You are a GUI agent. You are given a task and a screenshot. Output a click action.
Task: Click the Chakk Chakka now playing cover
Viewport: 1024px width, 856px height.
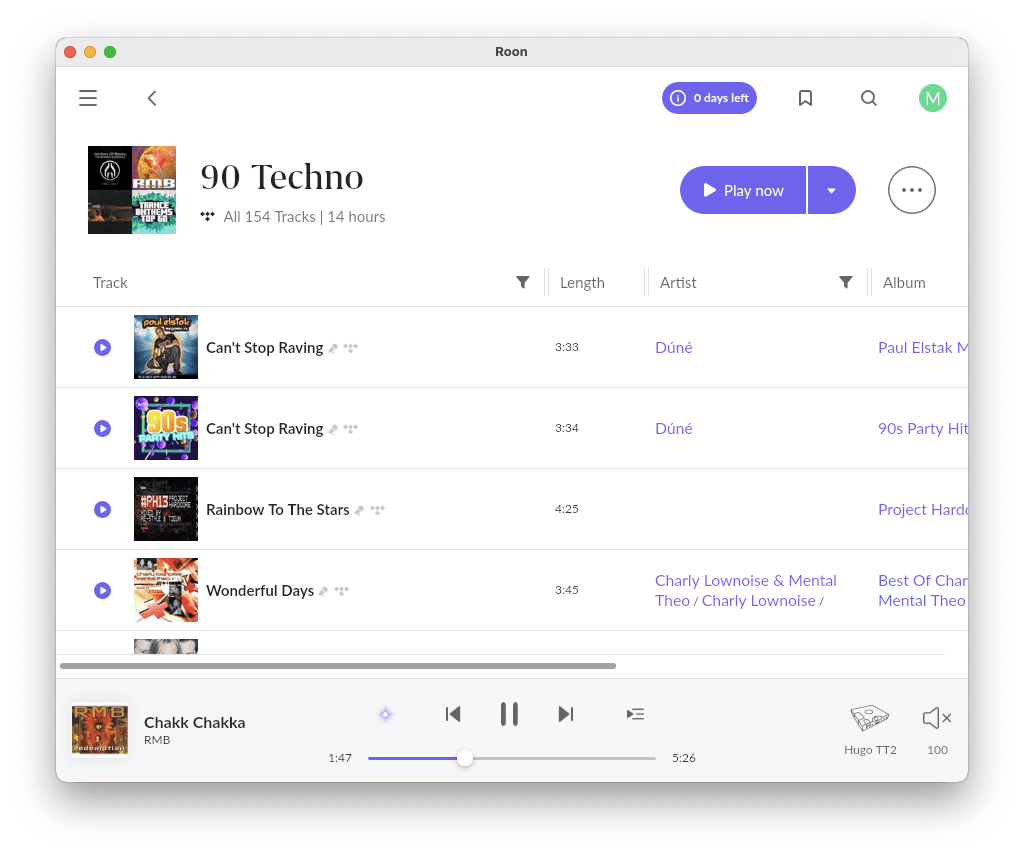[x=99, y=729]
